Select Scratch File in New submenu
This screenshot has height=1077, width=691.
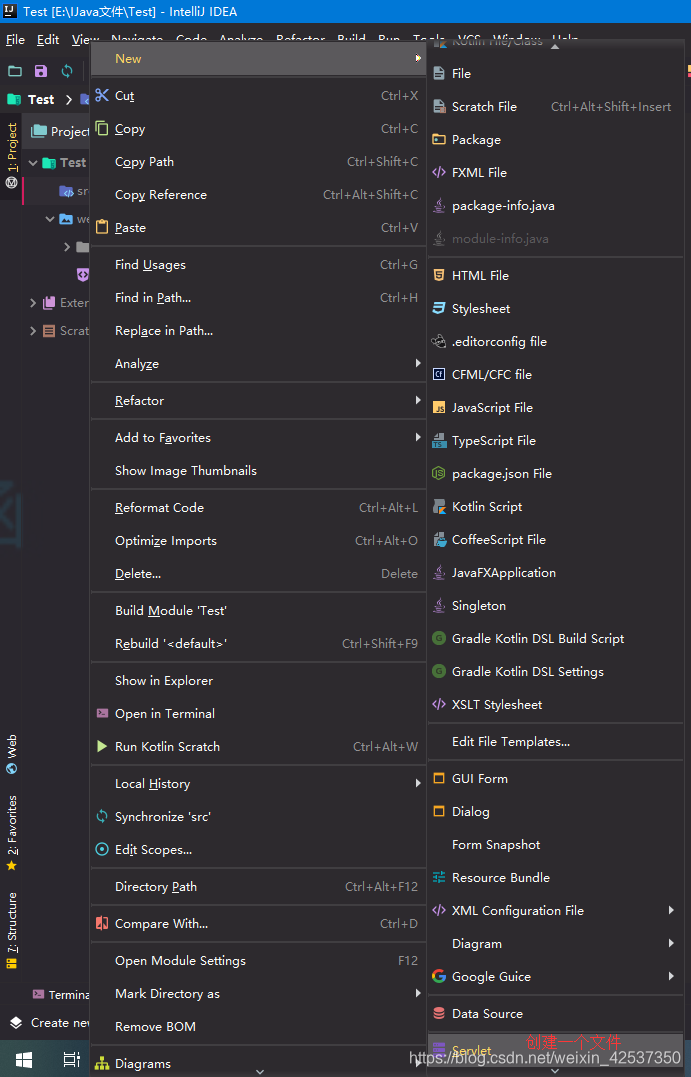click(x=555, y=106)
